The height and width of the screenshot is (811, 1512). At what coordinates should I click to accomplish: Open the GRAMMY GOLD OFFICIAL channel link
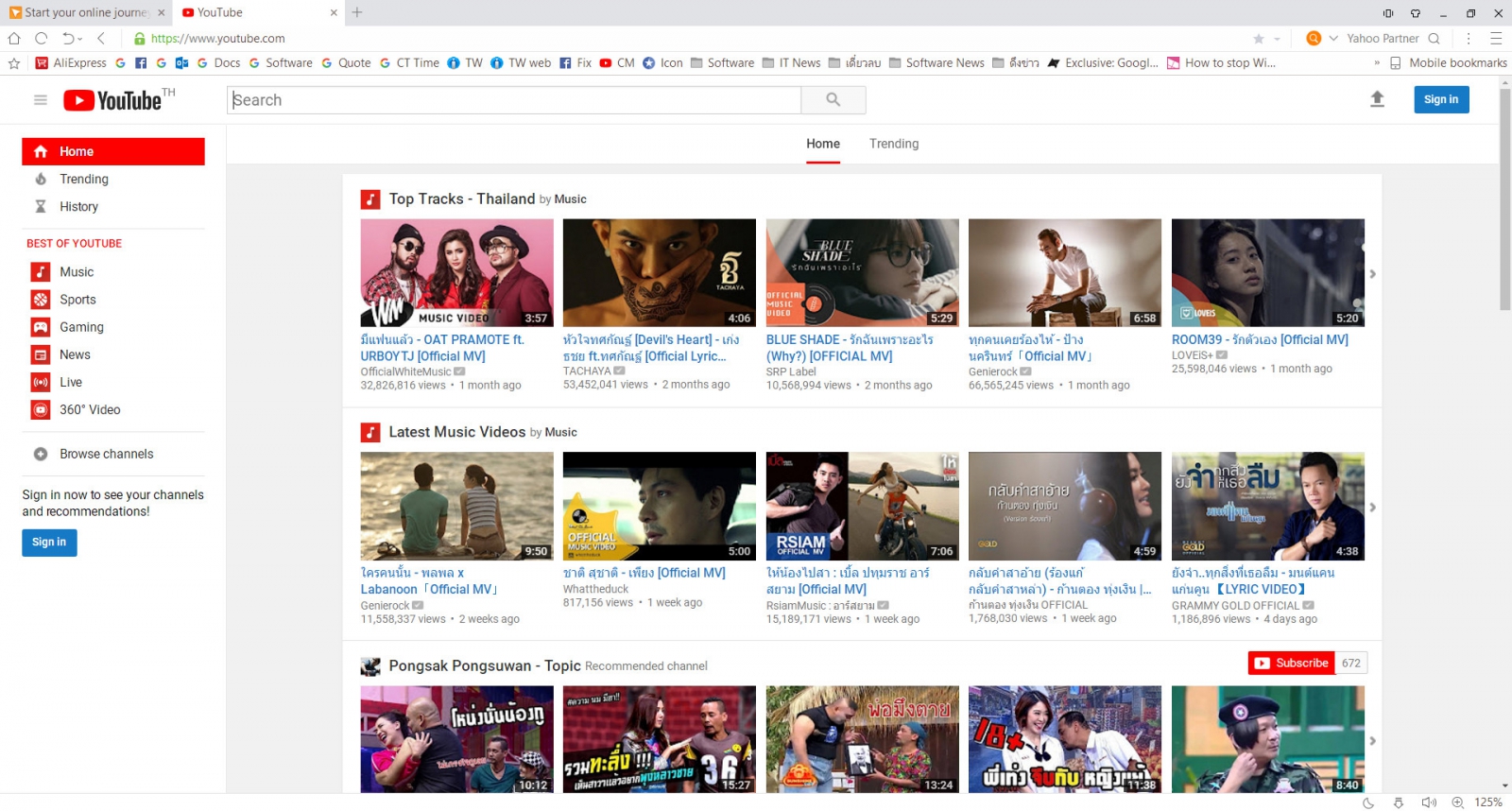pos(1235,606)
